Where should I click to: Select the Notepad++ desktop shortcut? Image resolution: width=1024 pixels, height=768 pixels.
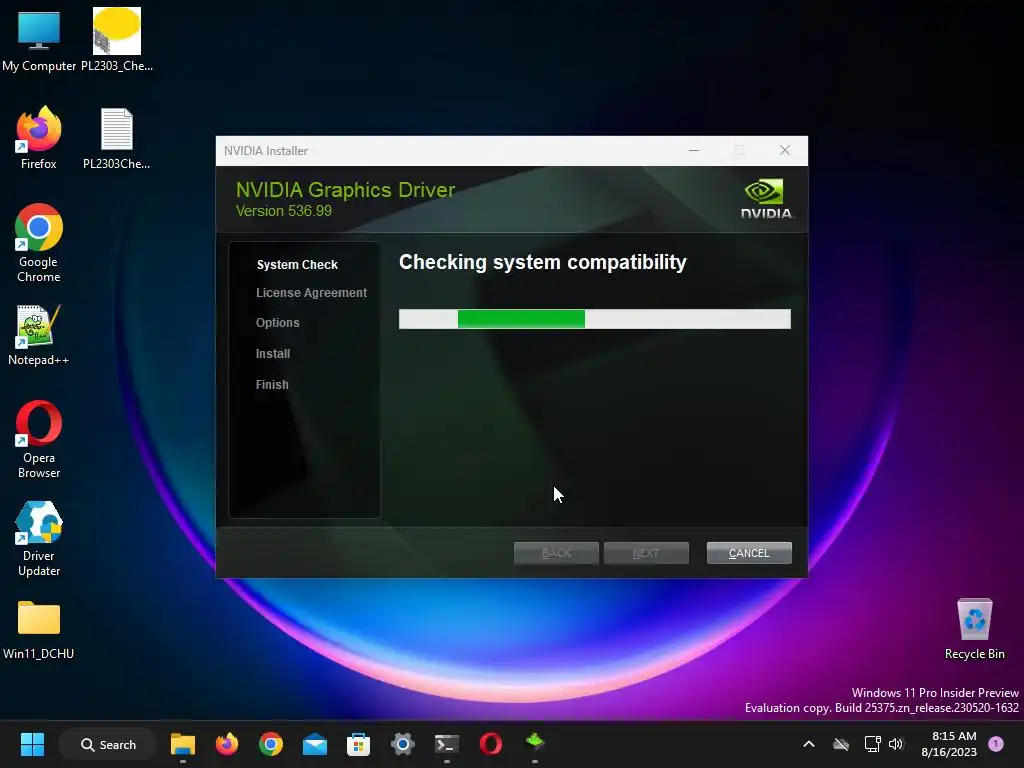coord(39,334)
